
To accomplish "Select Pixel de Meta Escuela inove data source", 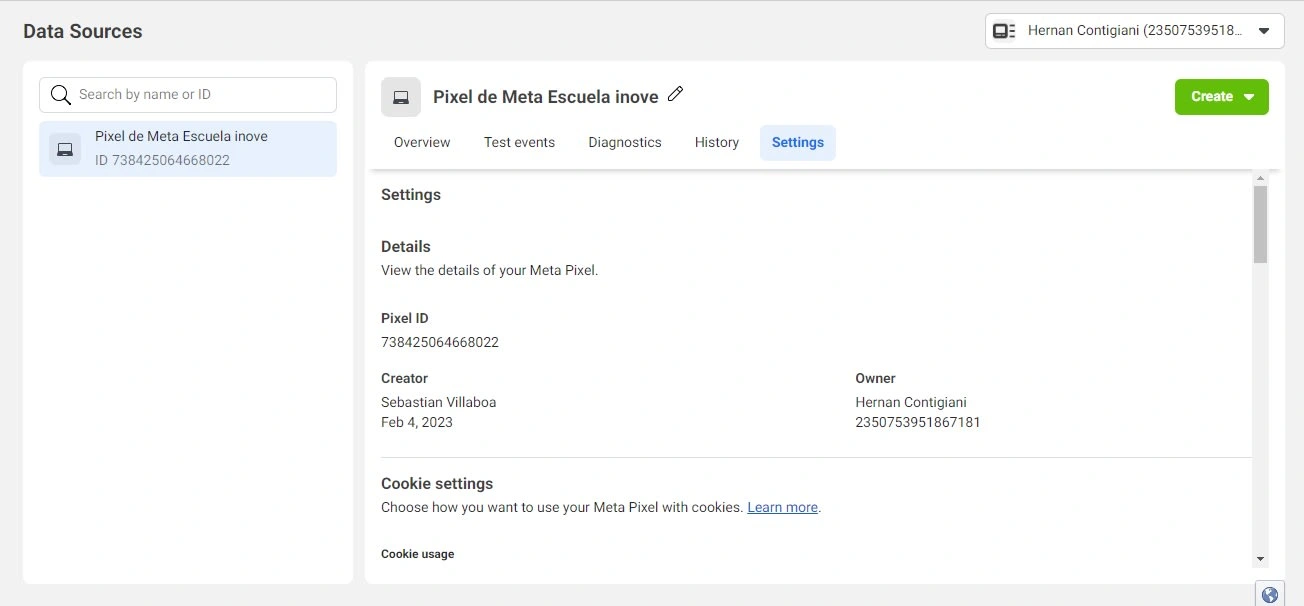I will (x=188, y=149).
